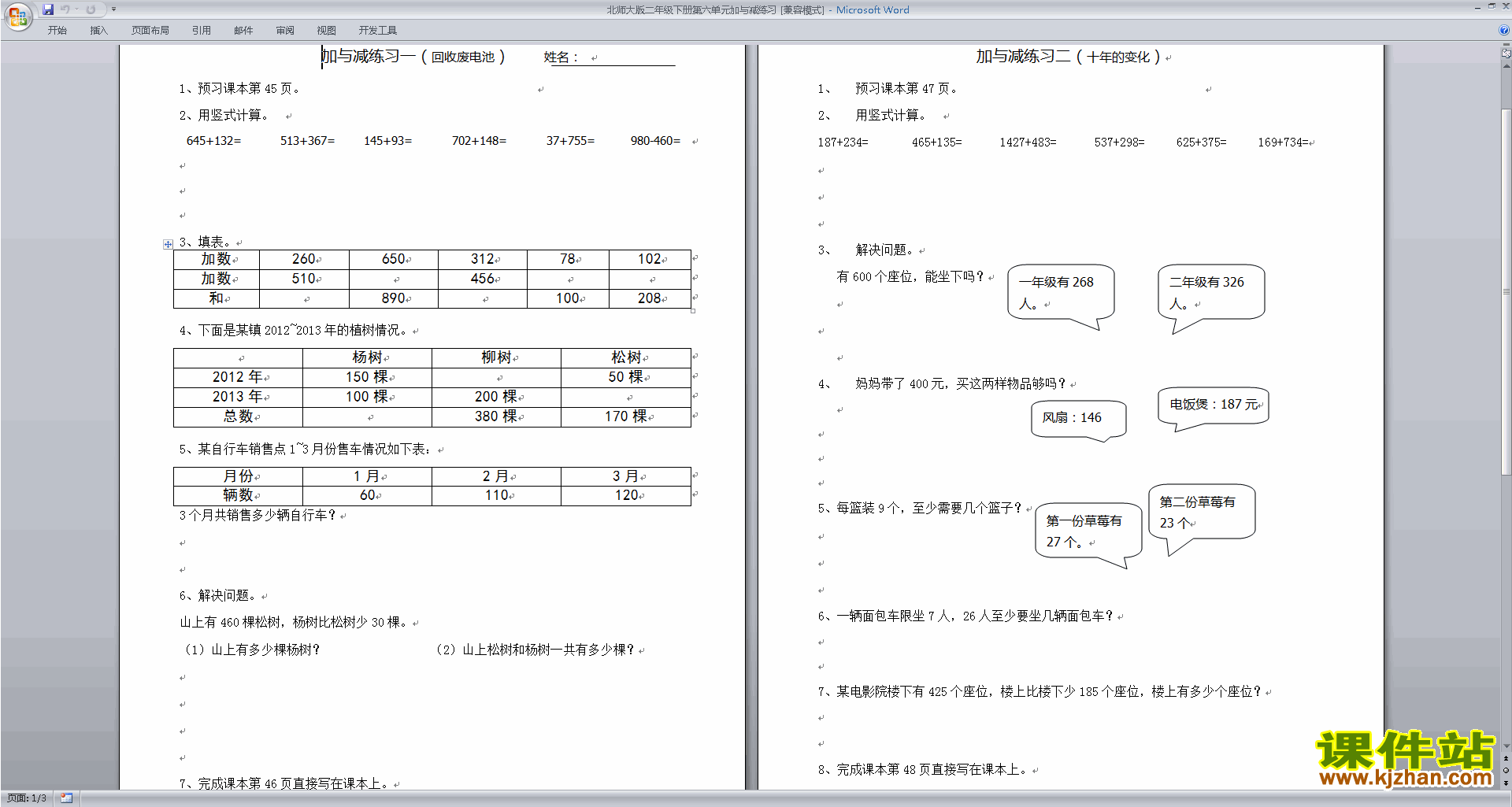Image resolution: width=1512 pixels, height=807 pixels.
Task: Save the document with the floppy icon
Action: coord(48,9)
